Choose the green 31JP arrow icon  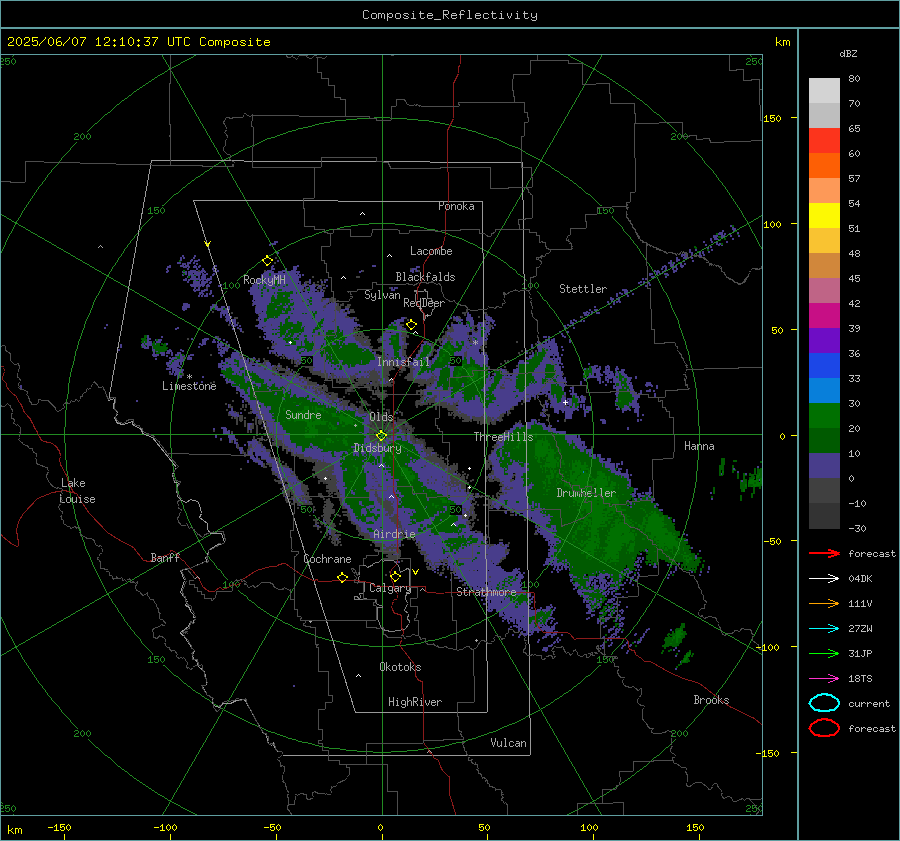(x=824, y=653)
